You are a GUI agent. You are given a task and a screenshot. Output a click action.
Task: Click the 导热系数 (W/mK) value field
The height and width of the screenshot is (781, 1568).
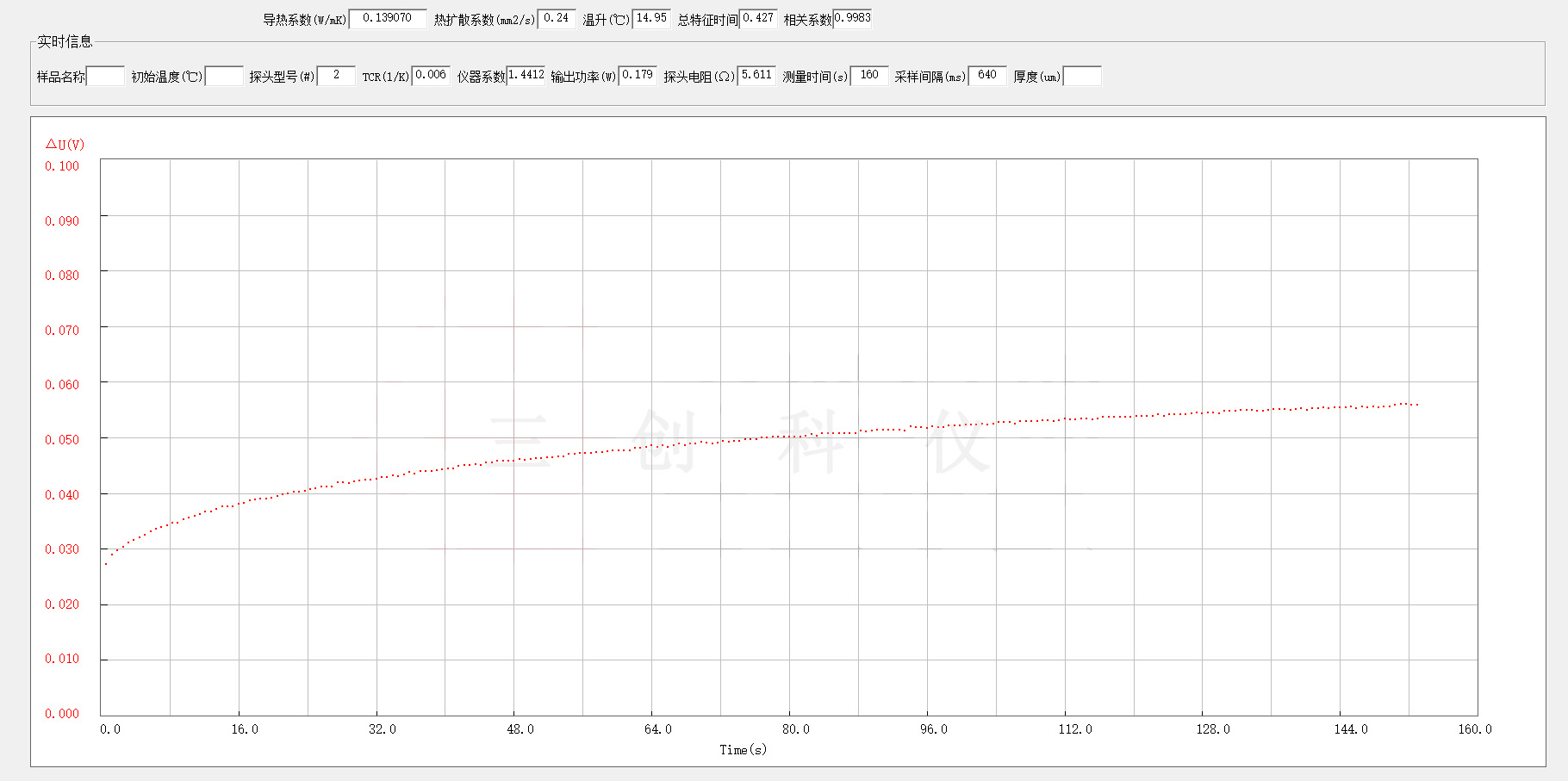point(388,19)
